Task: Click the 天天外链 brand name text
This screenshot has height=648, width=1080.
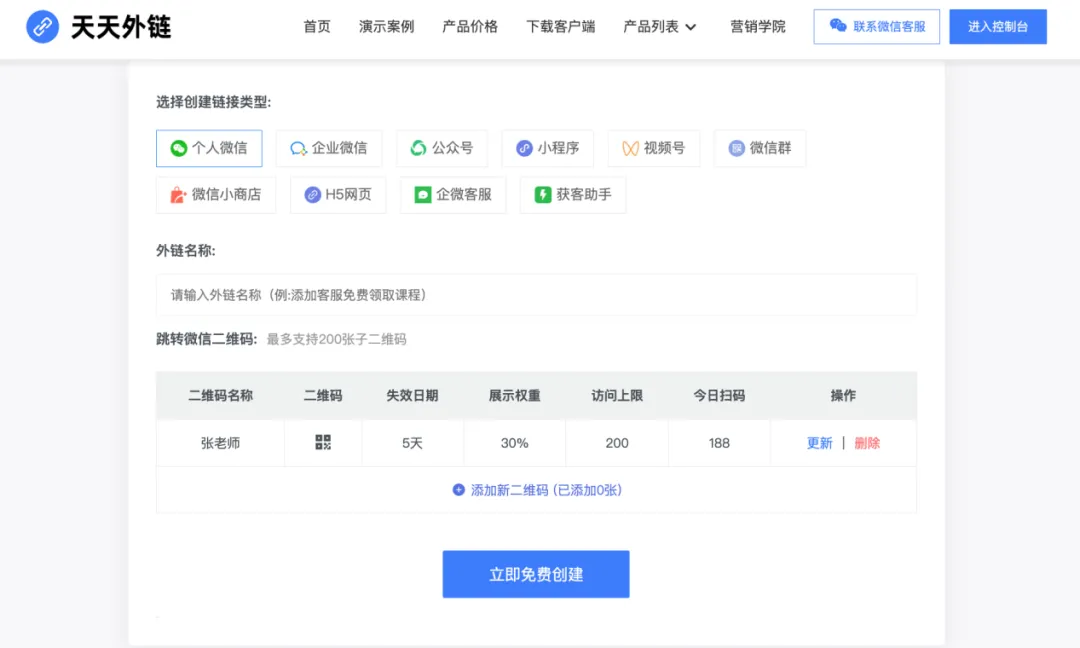Action: (x=121, y=27)
